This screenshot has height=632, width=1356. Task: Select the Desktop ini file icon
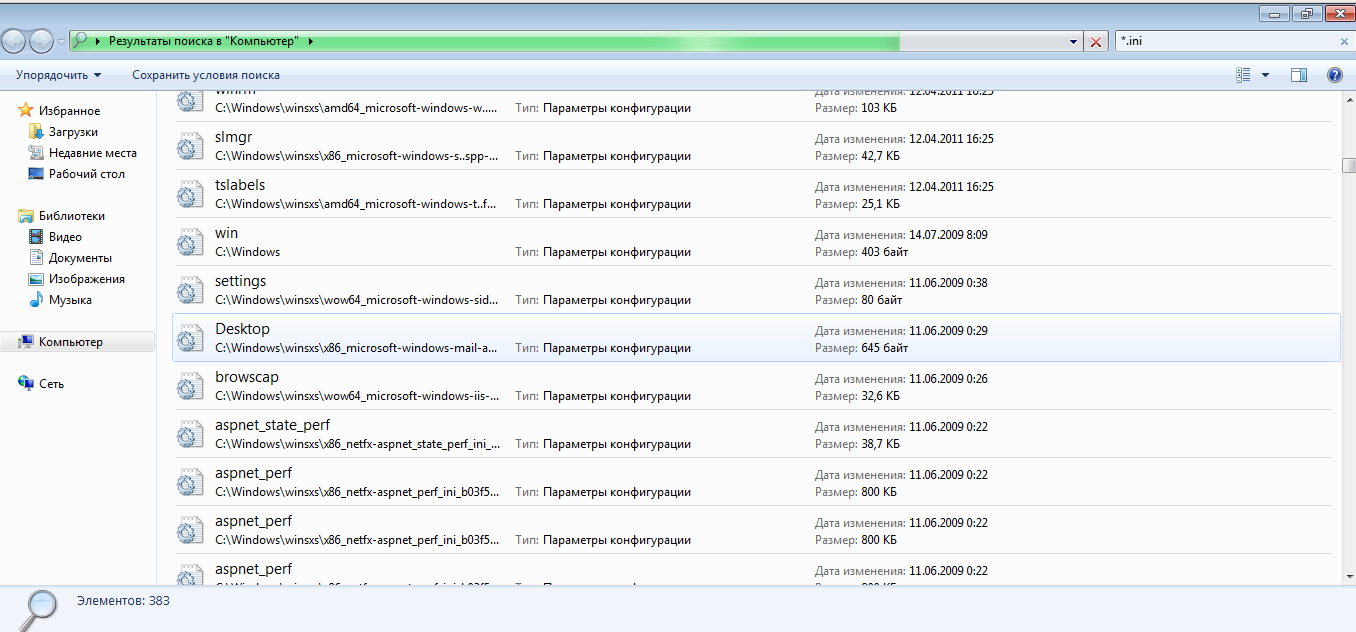point(190,337)
